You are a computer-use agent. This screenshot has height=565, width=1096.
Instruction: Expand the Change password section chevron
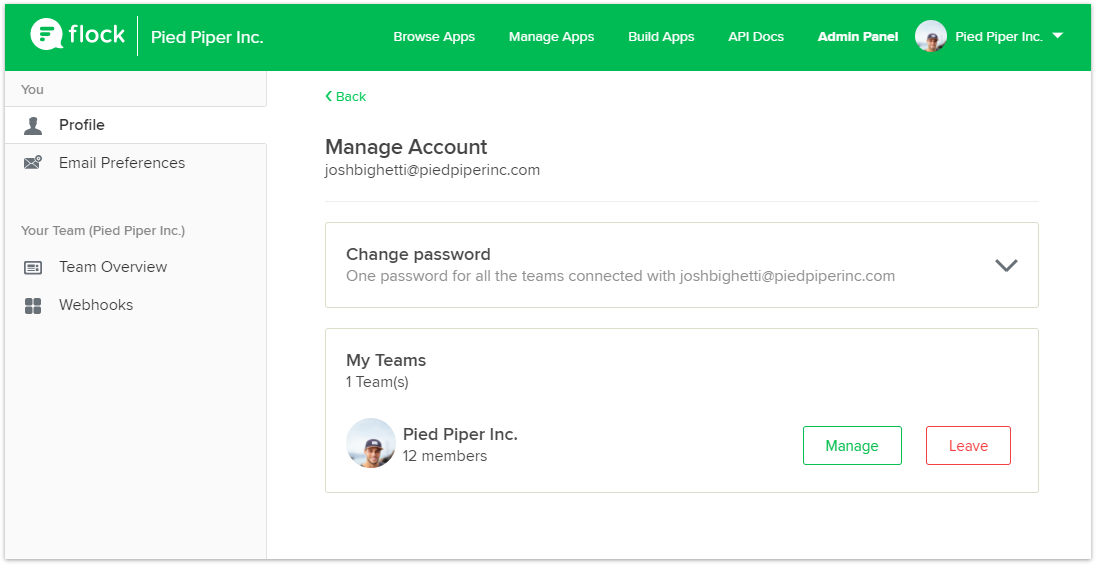pos(1006,265)
